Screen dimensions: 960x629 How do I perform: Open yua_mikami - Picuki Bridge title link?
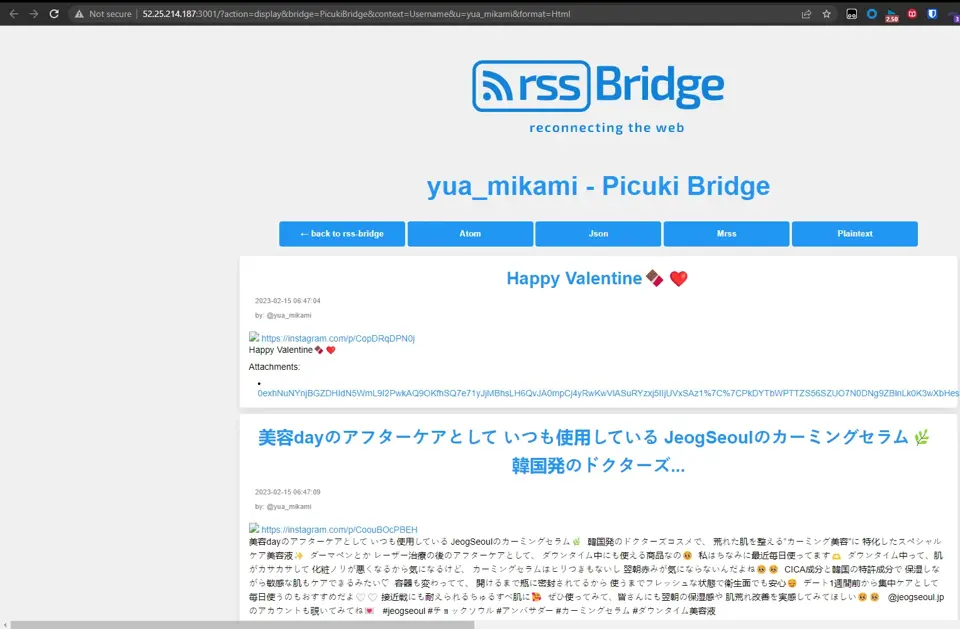coord(598,186)
